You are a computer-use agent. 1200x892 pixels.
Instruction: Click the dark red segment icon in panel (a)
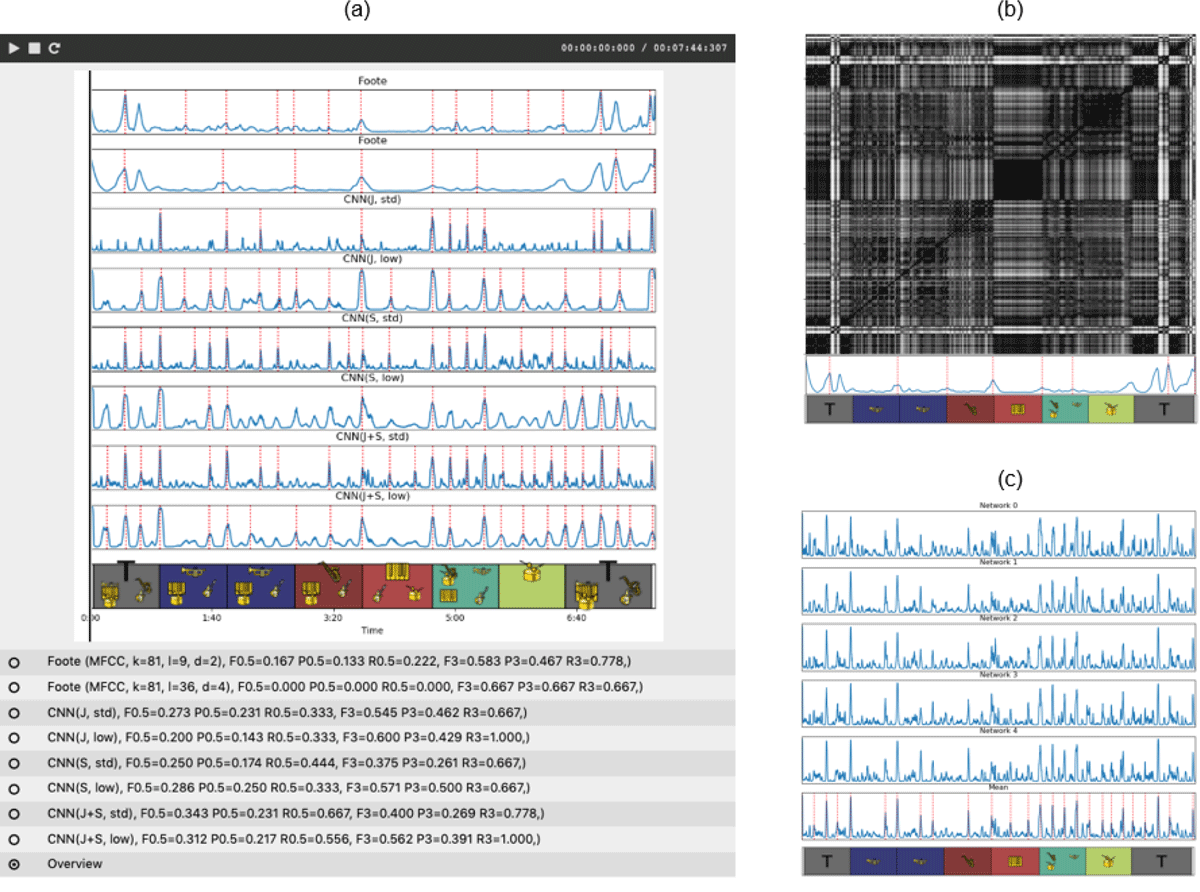coord(329,586)
